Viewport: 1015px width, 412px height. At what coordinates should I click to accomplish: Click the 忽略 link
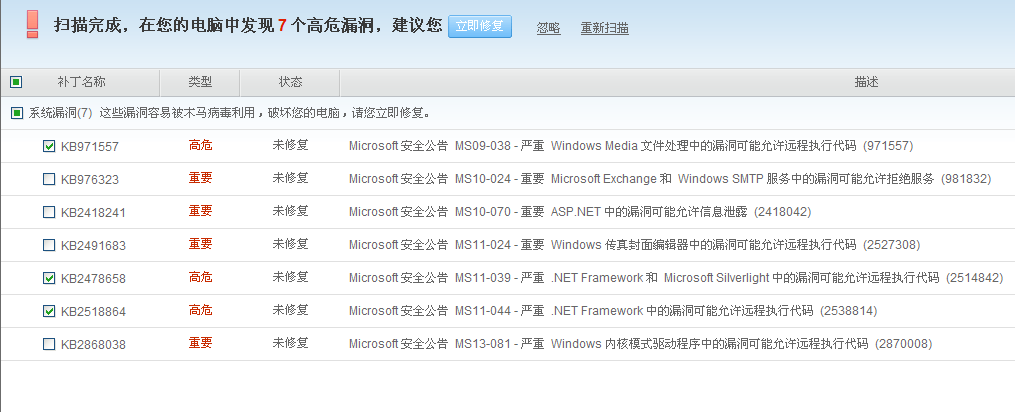(x=548, y=28)
